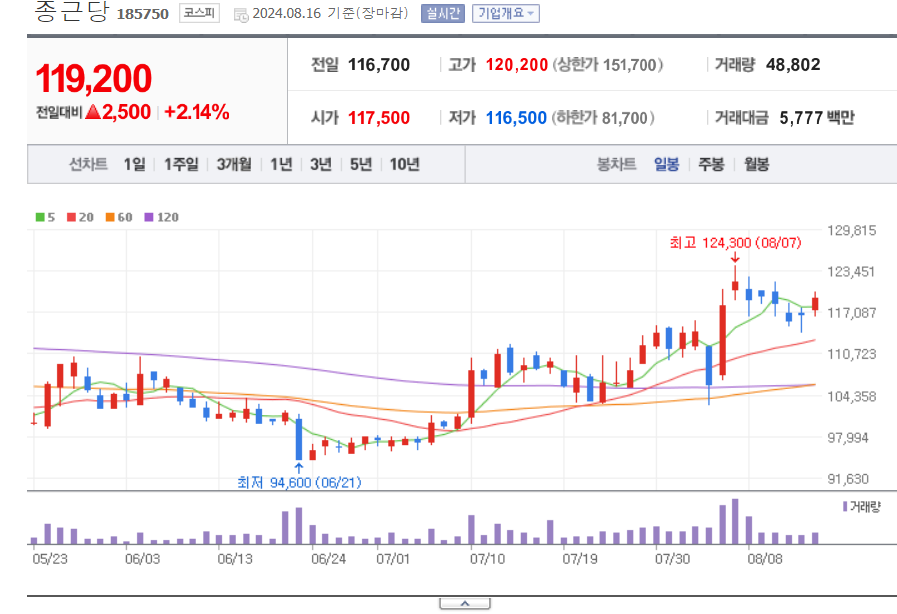This screenshot has height=614, width=897.
Task: Select the 5년 line chart period
Action: tap(361, 165)
